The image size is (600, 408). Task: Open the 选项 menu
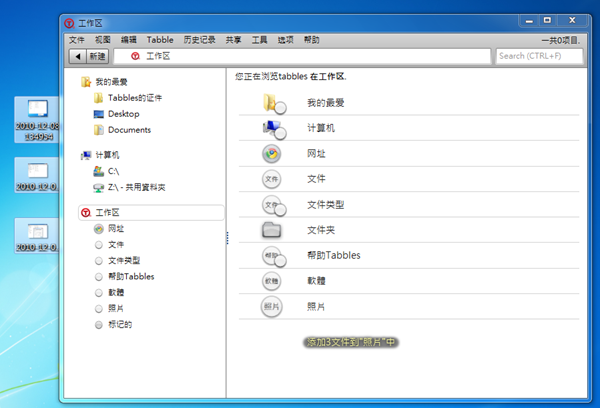click(x=285, y=40)
